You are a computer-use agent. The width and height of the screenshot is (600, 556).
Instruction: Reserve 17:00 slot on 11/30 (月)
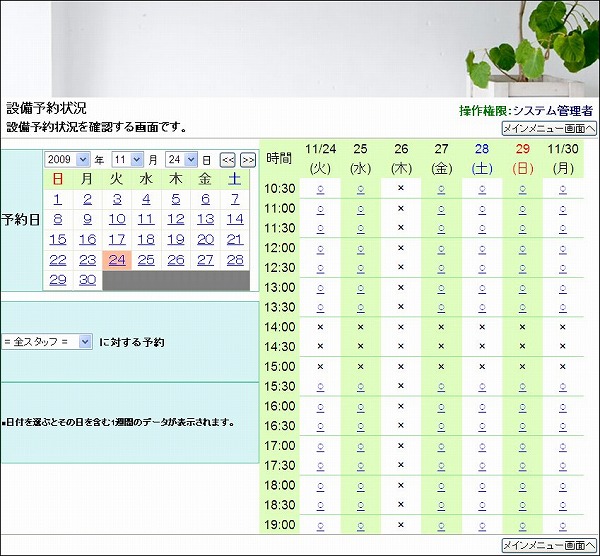pyautogui.click(x=562, y=446)
